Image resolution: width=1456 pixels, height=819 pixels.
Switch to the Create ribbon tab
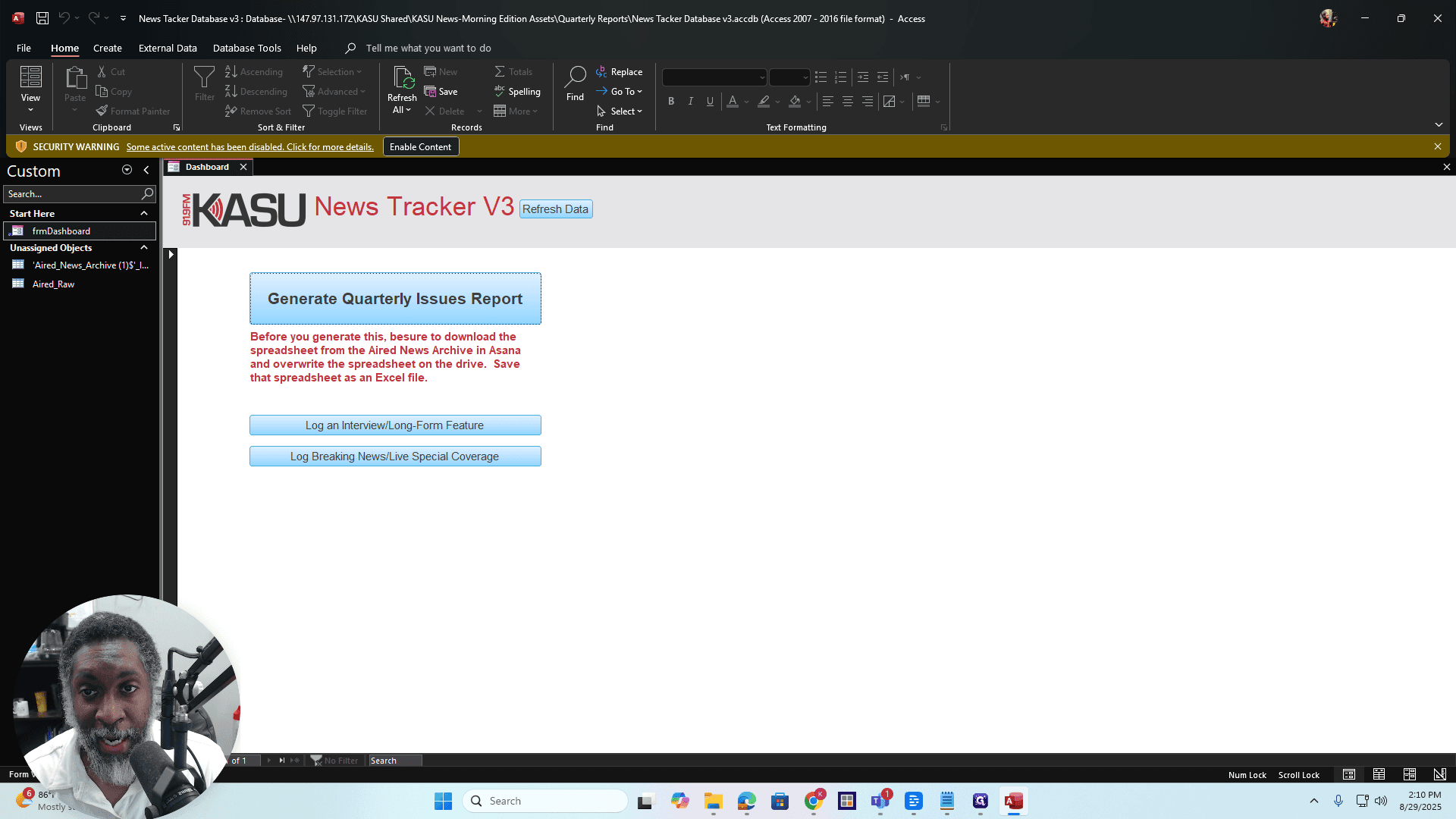(x=108, y=48)
